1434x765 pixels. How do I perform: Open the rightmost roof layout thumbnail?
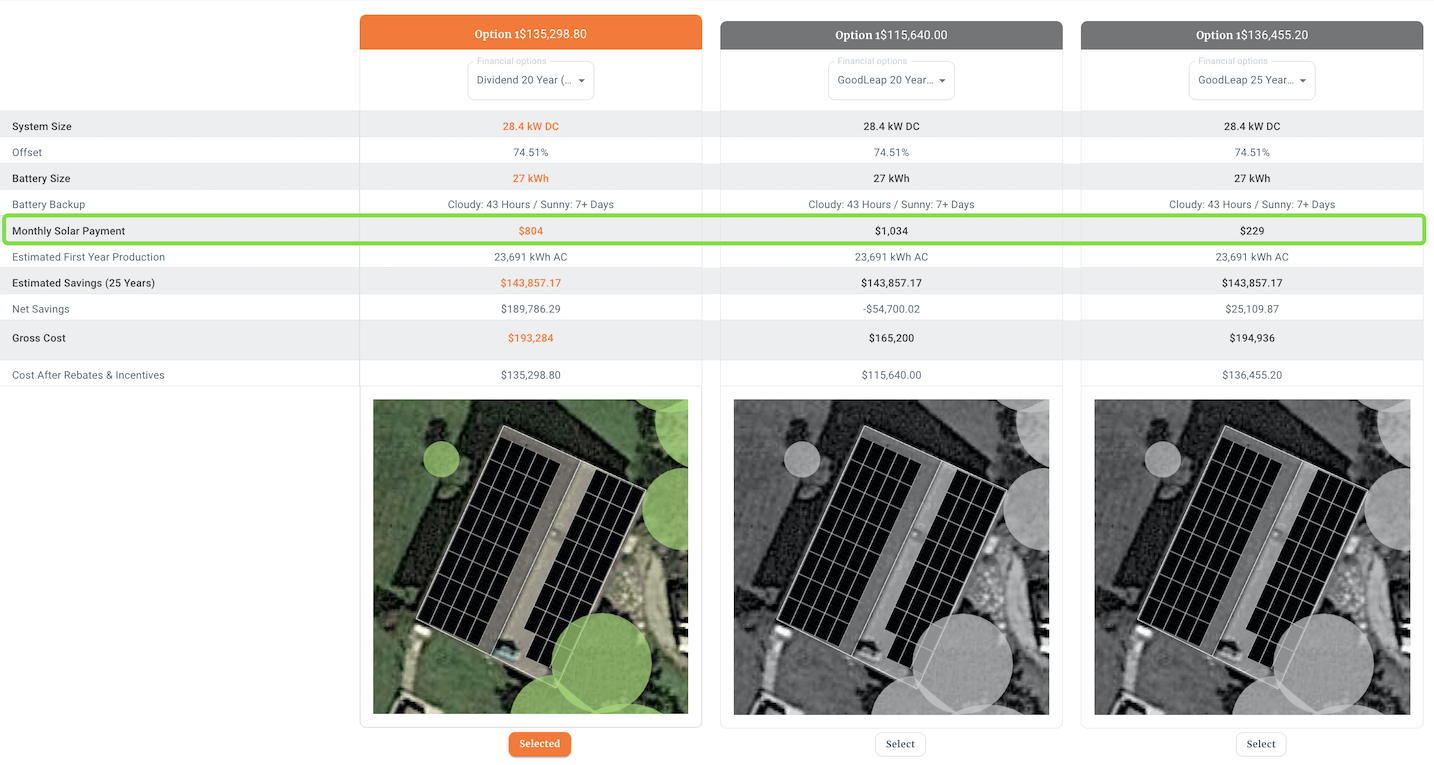click(1252, 557)
